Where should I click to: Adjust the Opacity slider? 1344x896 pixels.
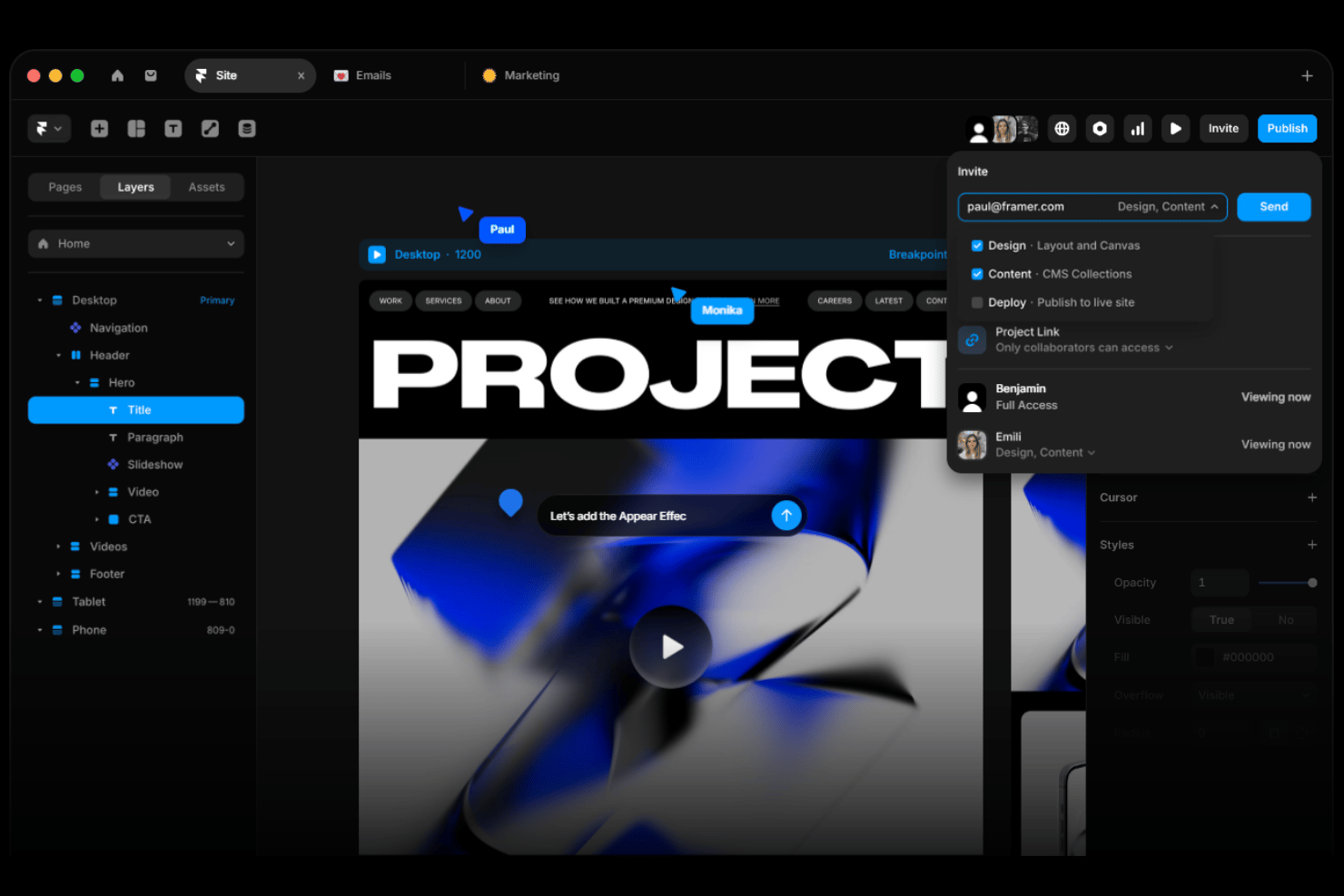pyautogui.click(x=1288, y=583)
